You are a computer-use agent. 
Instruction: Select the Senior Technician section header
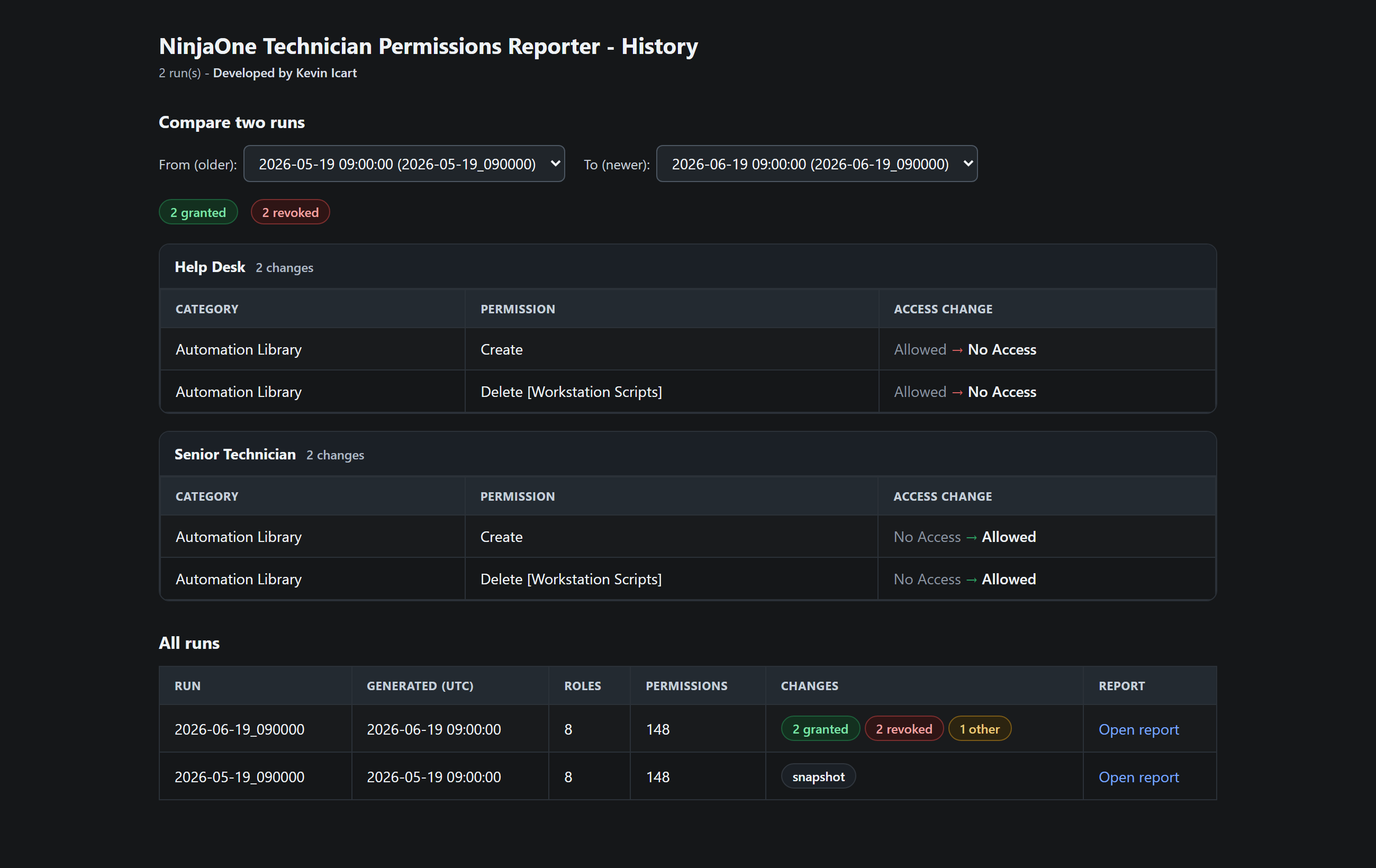[687, 454]
